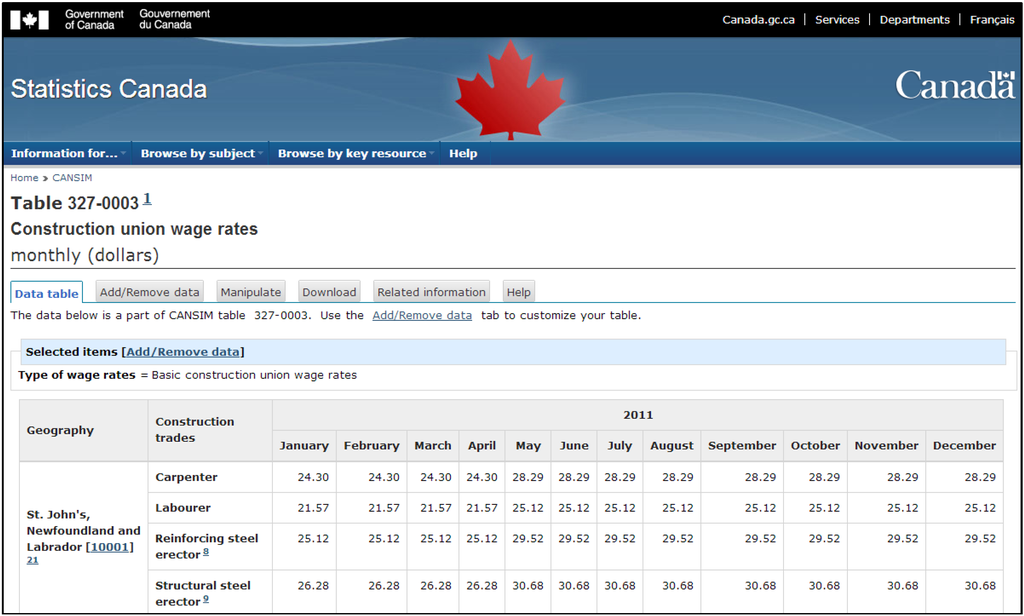Open the Related information tab
This screenshot has width=1024, height=616.
coord(431,292)
